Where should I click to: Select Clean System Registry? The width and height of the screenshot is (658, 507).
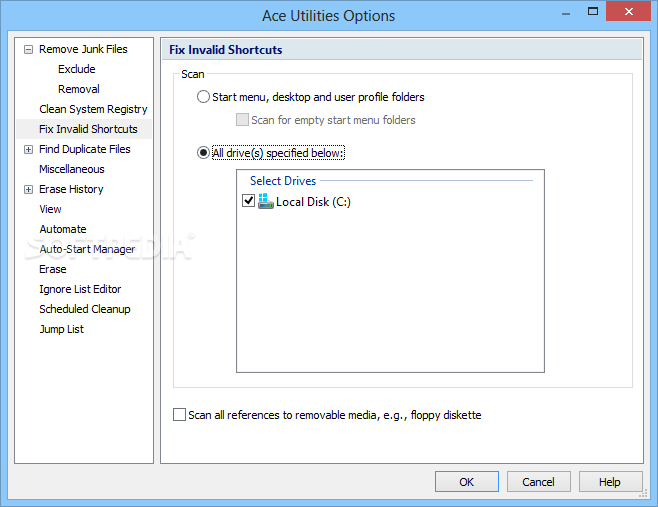pos(93,109)
